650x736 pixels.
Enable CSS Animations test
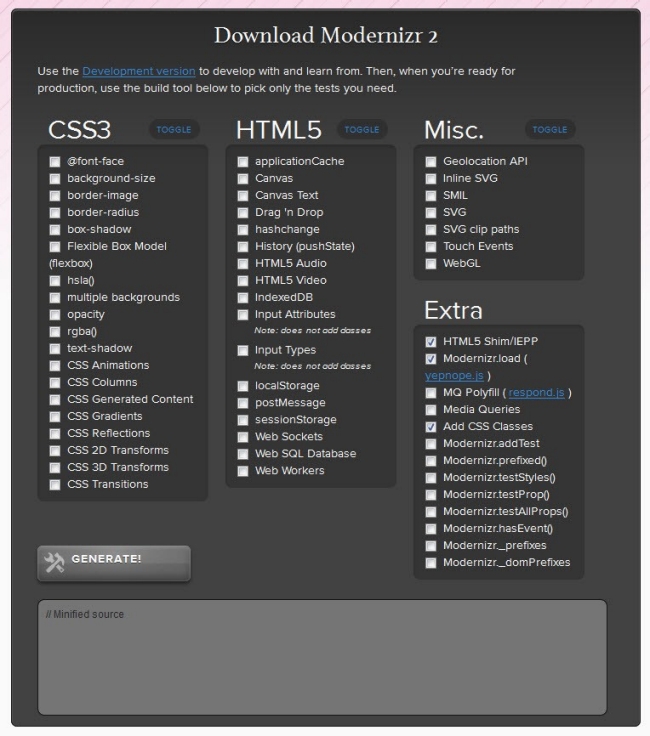tap(55, 366)
